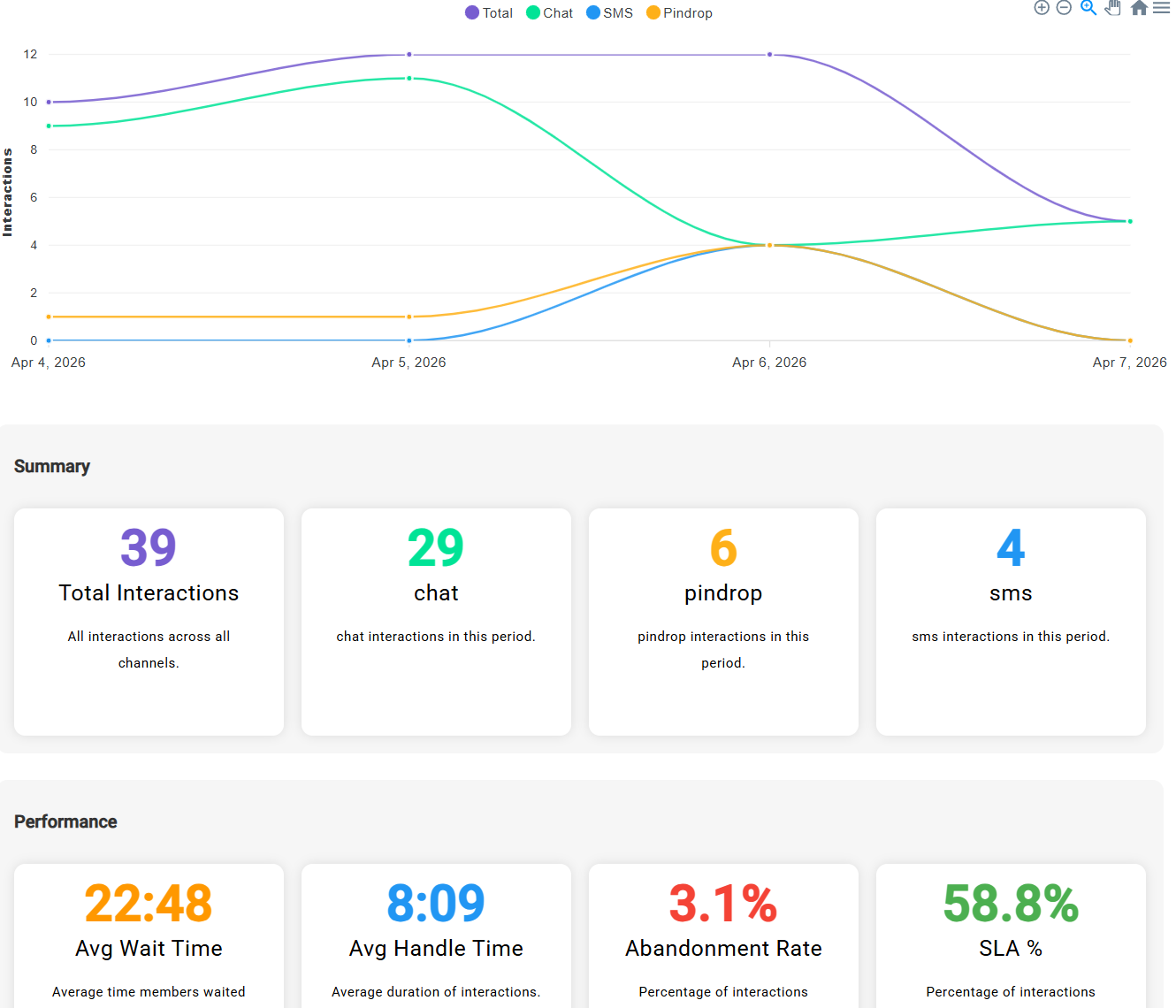Toggle the Total series in legend

tap(489, 13)
